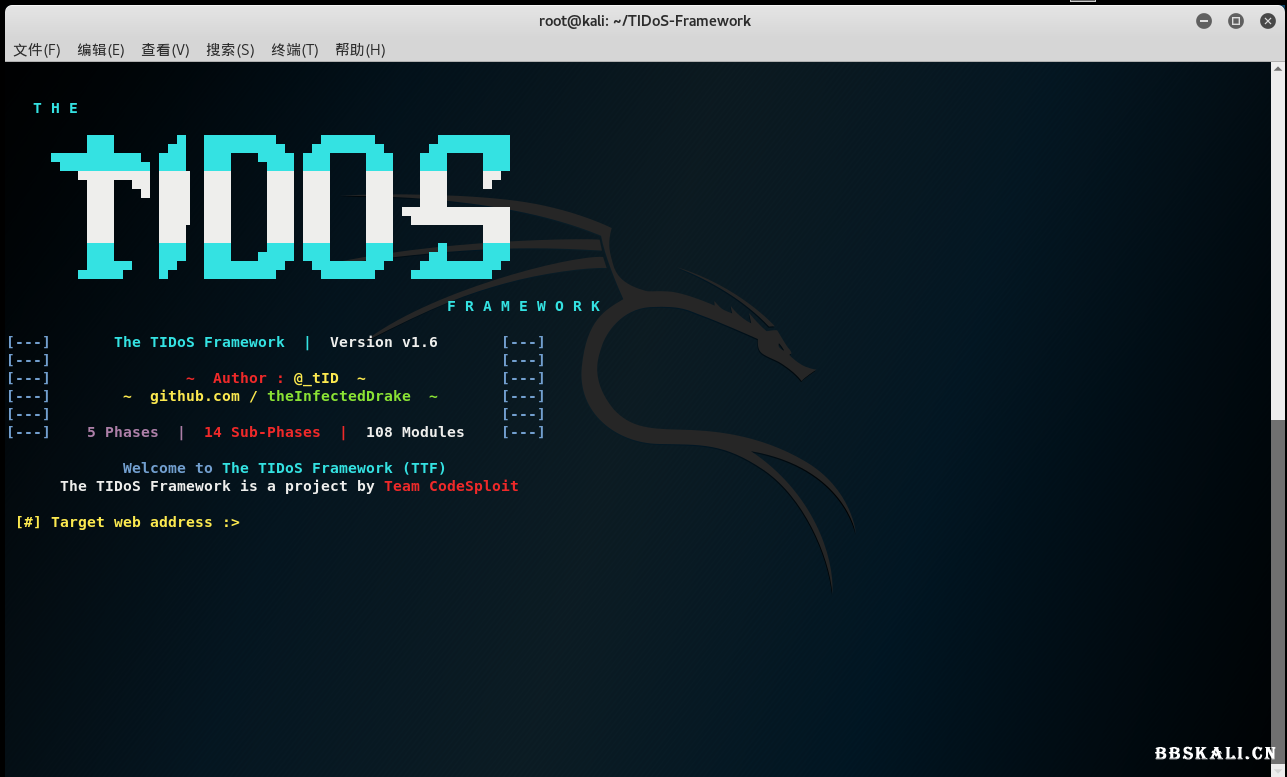The image size is (1287, 777).
Task: Click the Team CodeSploit credit text
Action: pos(451,486)
